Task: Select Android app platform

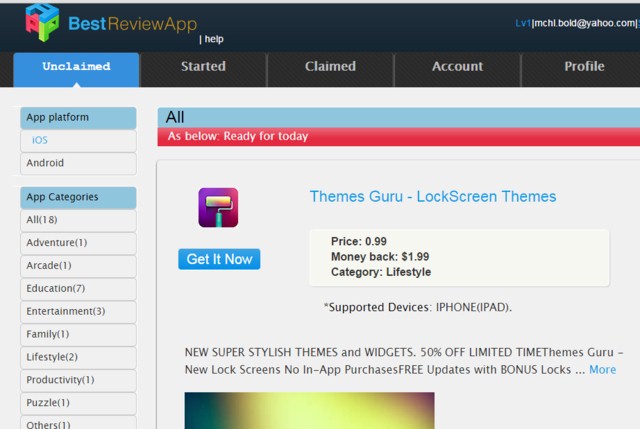Action: 78,163
